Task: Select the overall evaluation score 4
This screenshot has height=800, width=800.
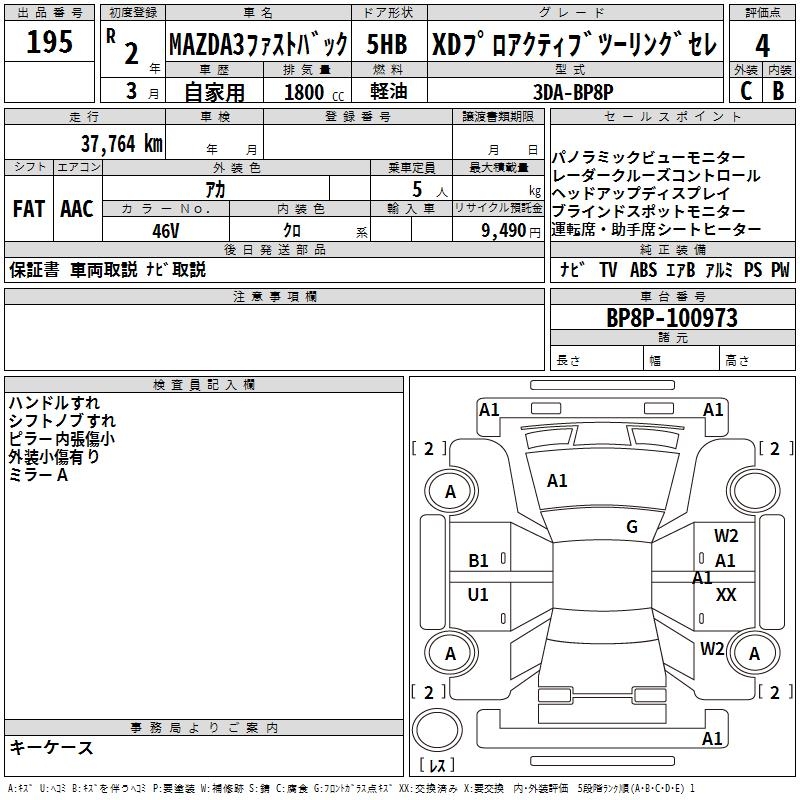Action: coord(762,45)
